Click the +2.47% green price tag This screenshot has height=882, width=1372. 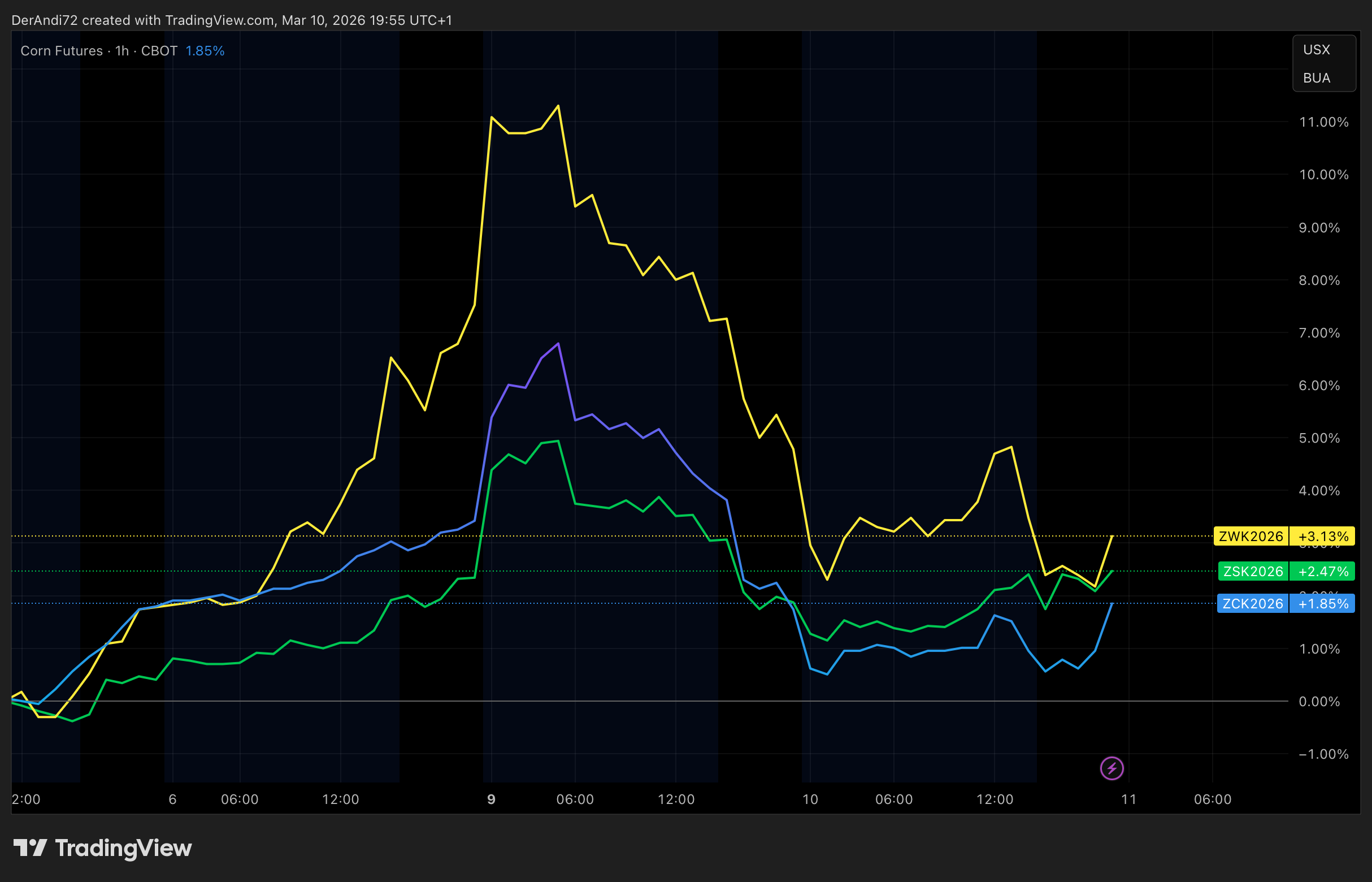pyautogui.click(x=1323, y=571)
